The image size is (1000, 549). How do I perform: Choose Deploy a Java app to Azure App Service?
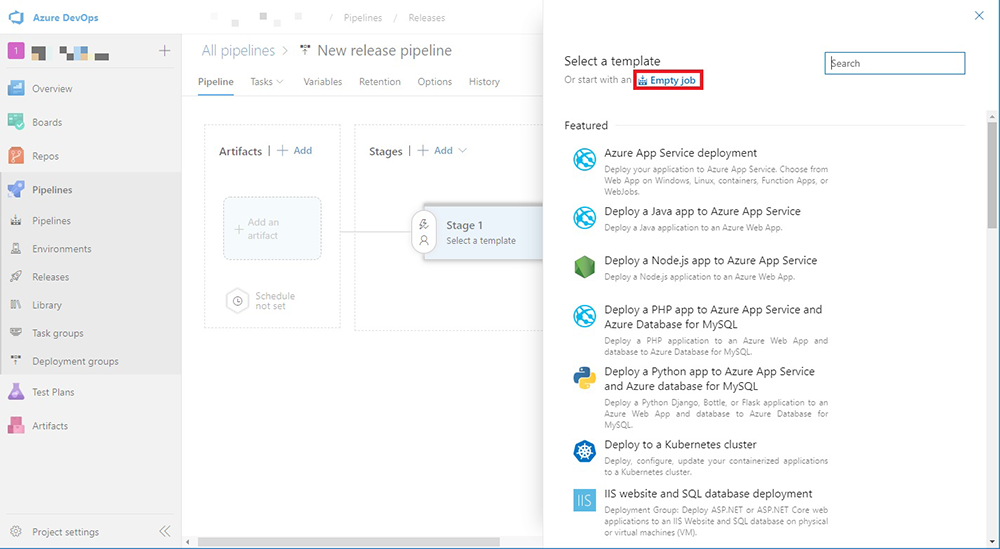[702, 211]
